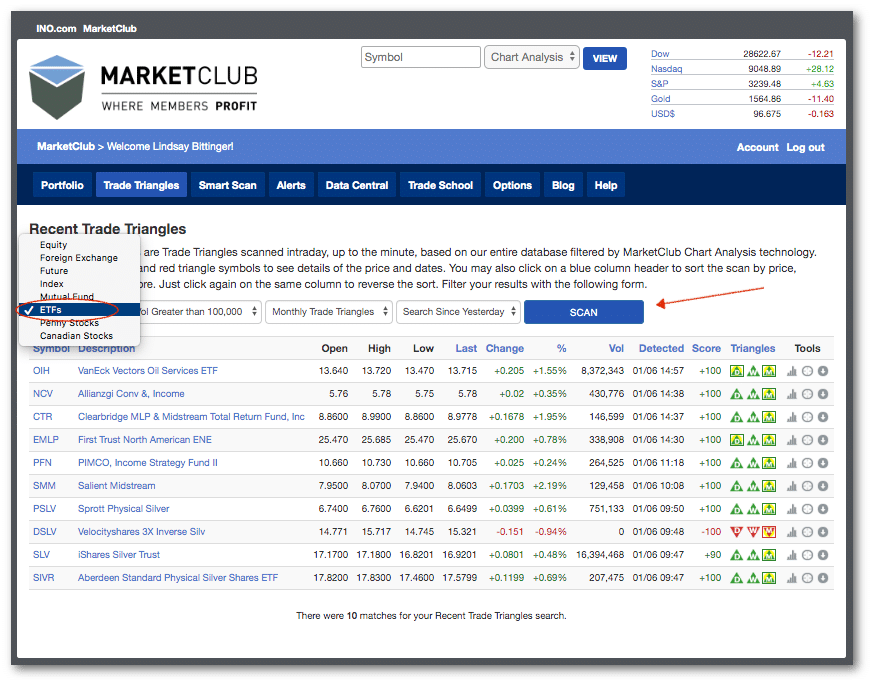The height and width of the screenshot is (684, 872).
Task: Open the chart icon for NCV row
Action: (791, 394)
